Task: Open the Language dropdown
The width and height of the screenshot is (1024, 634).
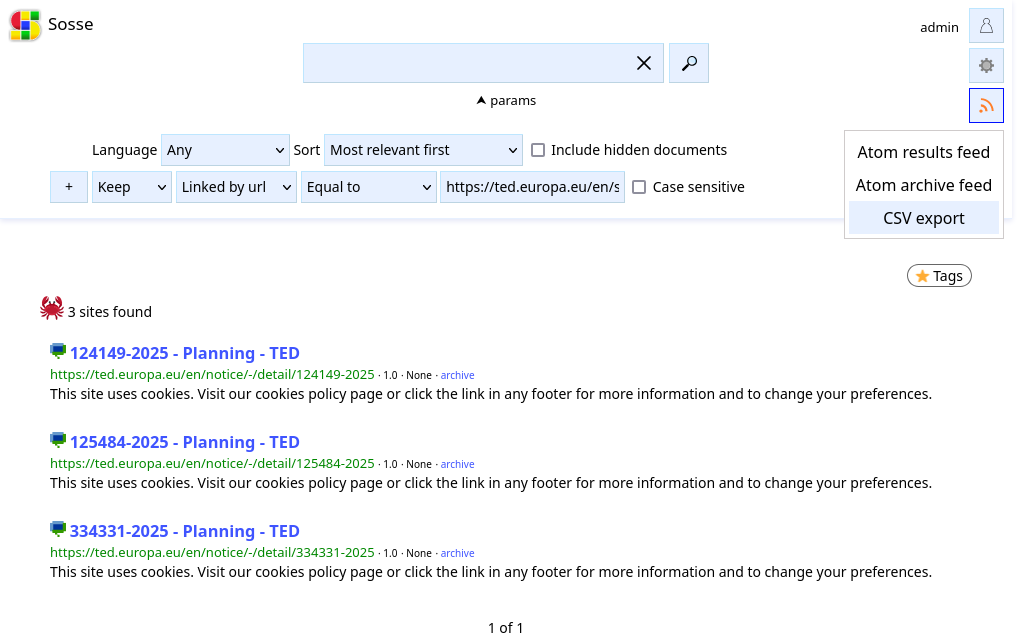Action: [225, 150]
